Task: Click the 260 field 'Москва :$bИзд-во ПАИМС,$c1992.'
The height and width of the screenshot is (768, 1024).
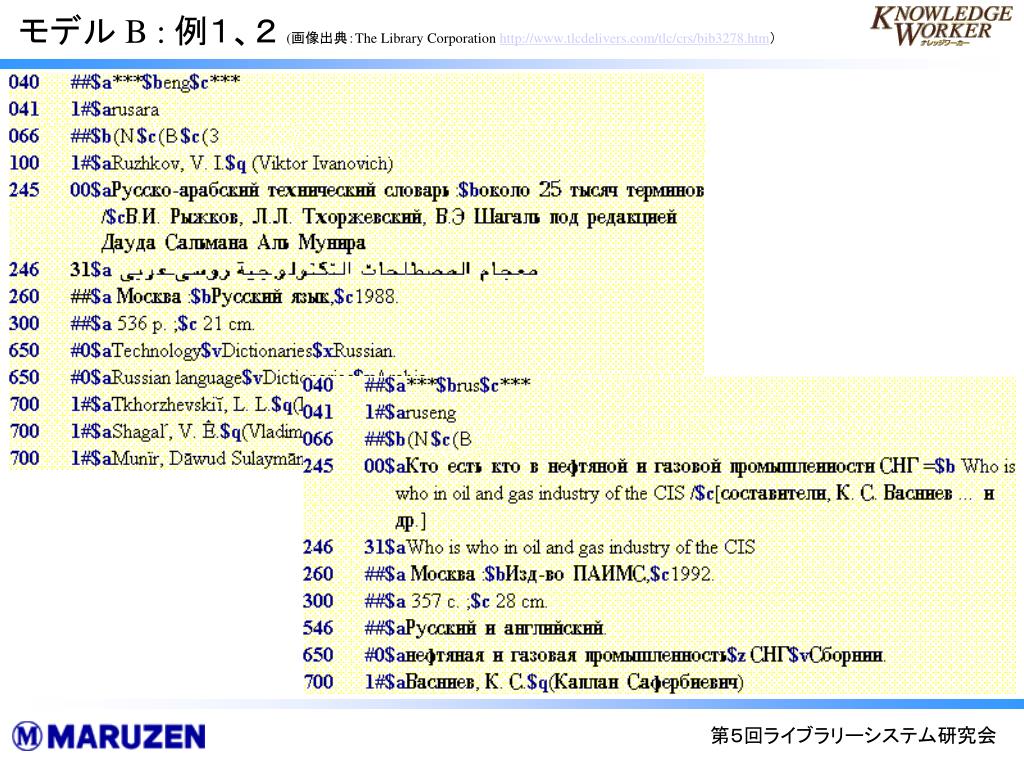Action: (539, 574)
